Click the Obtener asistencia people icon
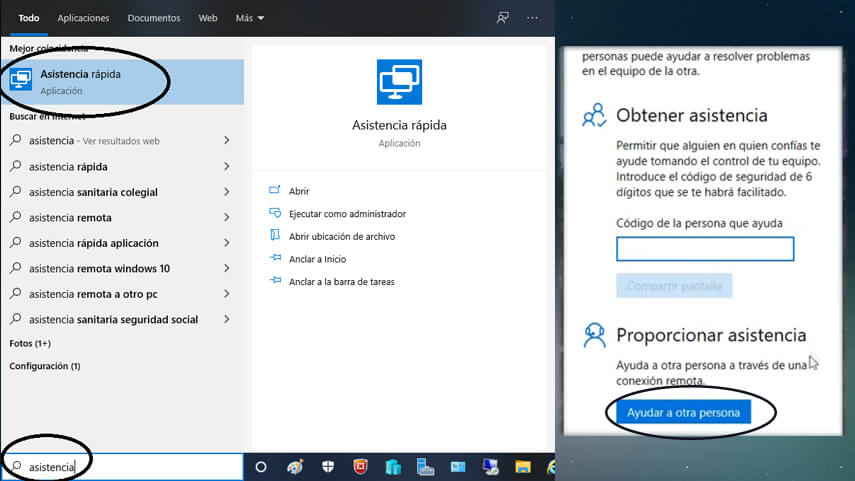 (x=594, y=115)
